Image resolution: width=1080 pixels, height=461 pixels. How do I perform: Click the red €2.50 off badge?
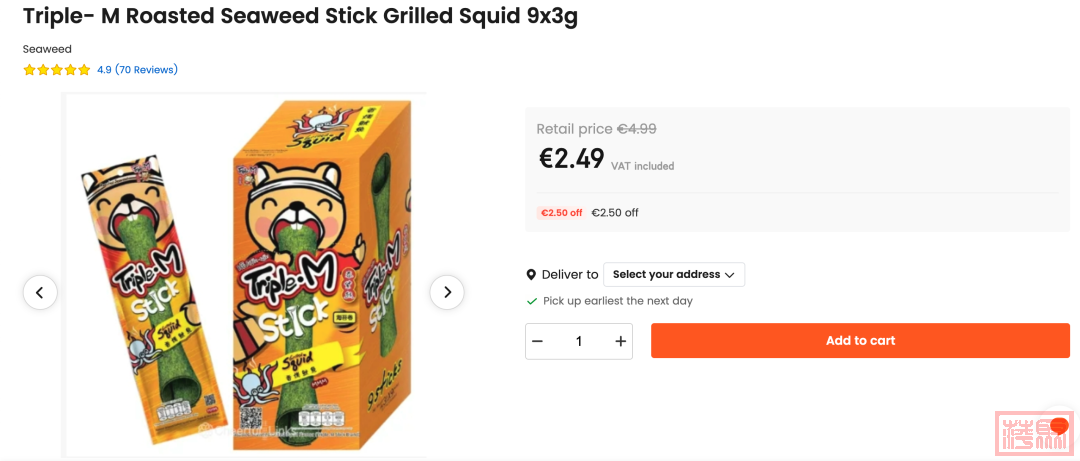pyautogui.click(x=561, y=213)
